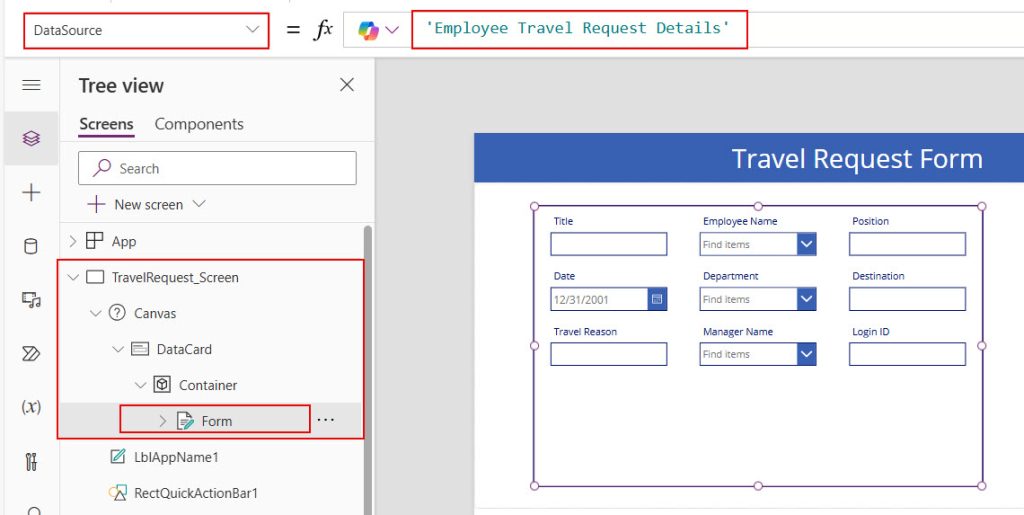Click the Date field showing 12/31/2001
The height and width of the screenshot is (515, 1024).
coord(599,299)
